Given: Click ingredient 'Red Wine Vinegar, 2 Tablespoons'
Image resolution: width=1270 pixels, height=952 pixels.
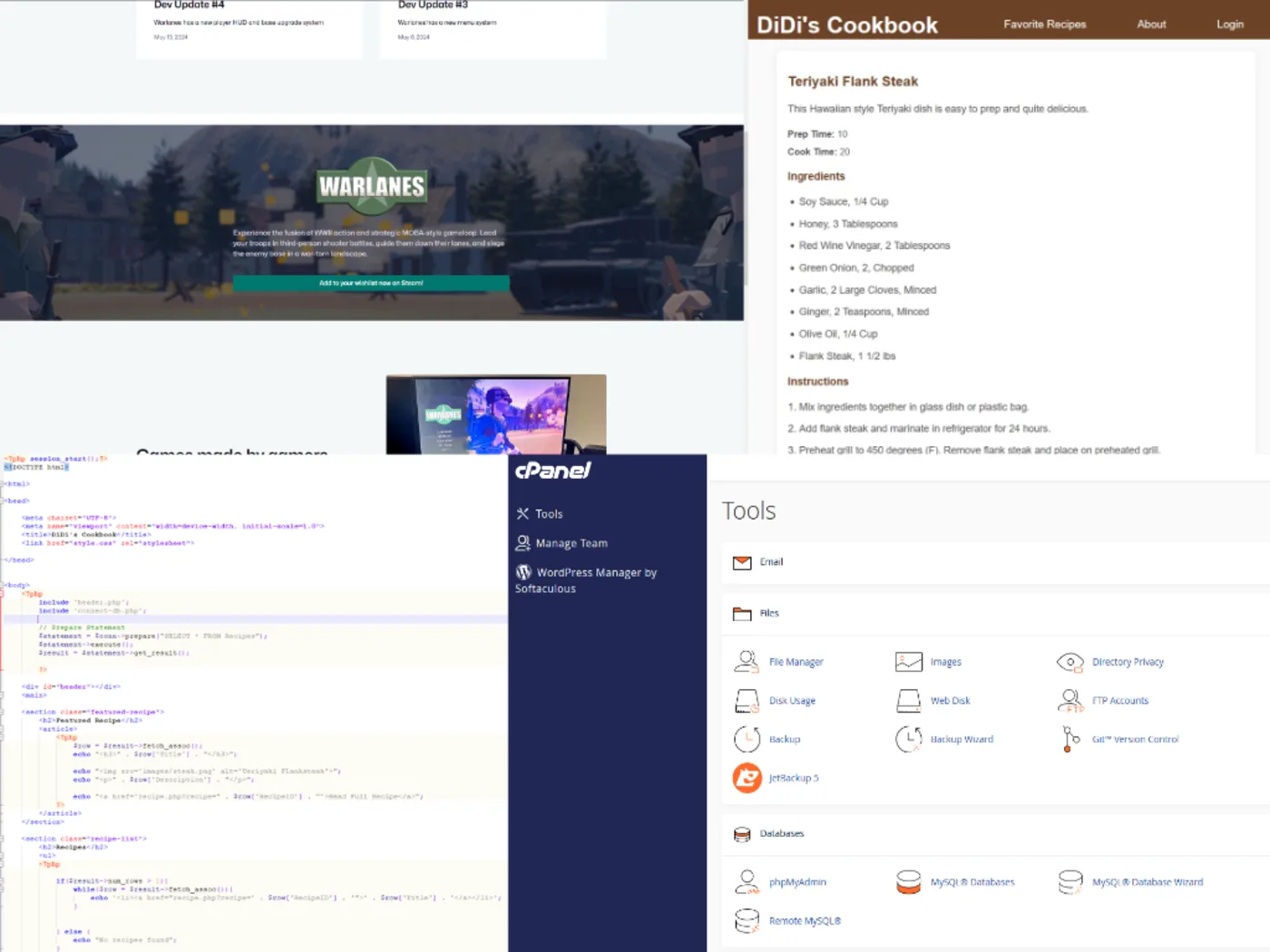Looking at the screenshot, I should [874, 246].
